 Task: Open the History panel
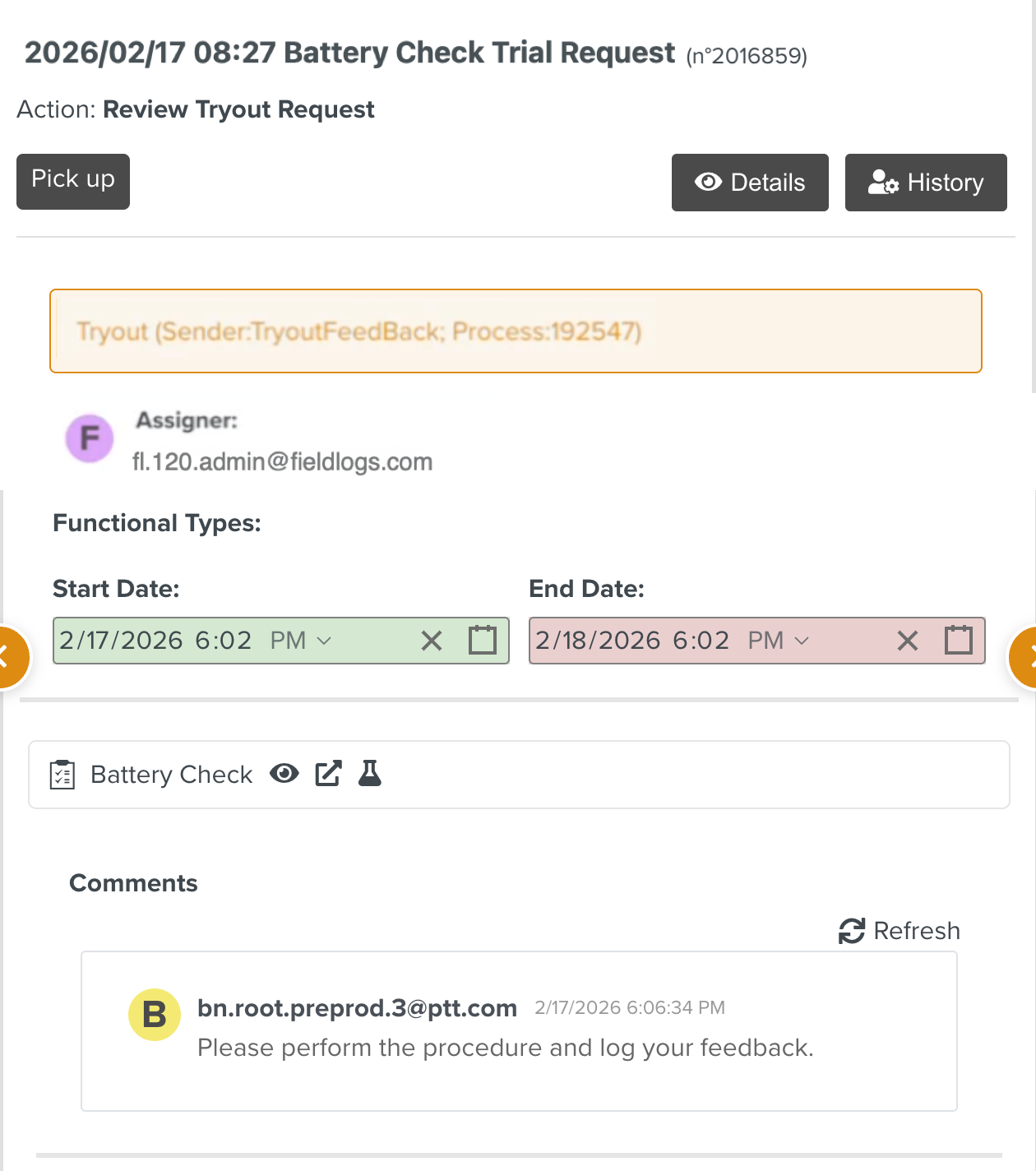[925, 183]
